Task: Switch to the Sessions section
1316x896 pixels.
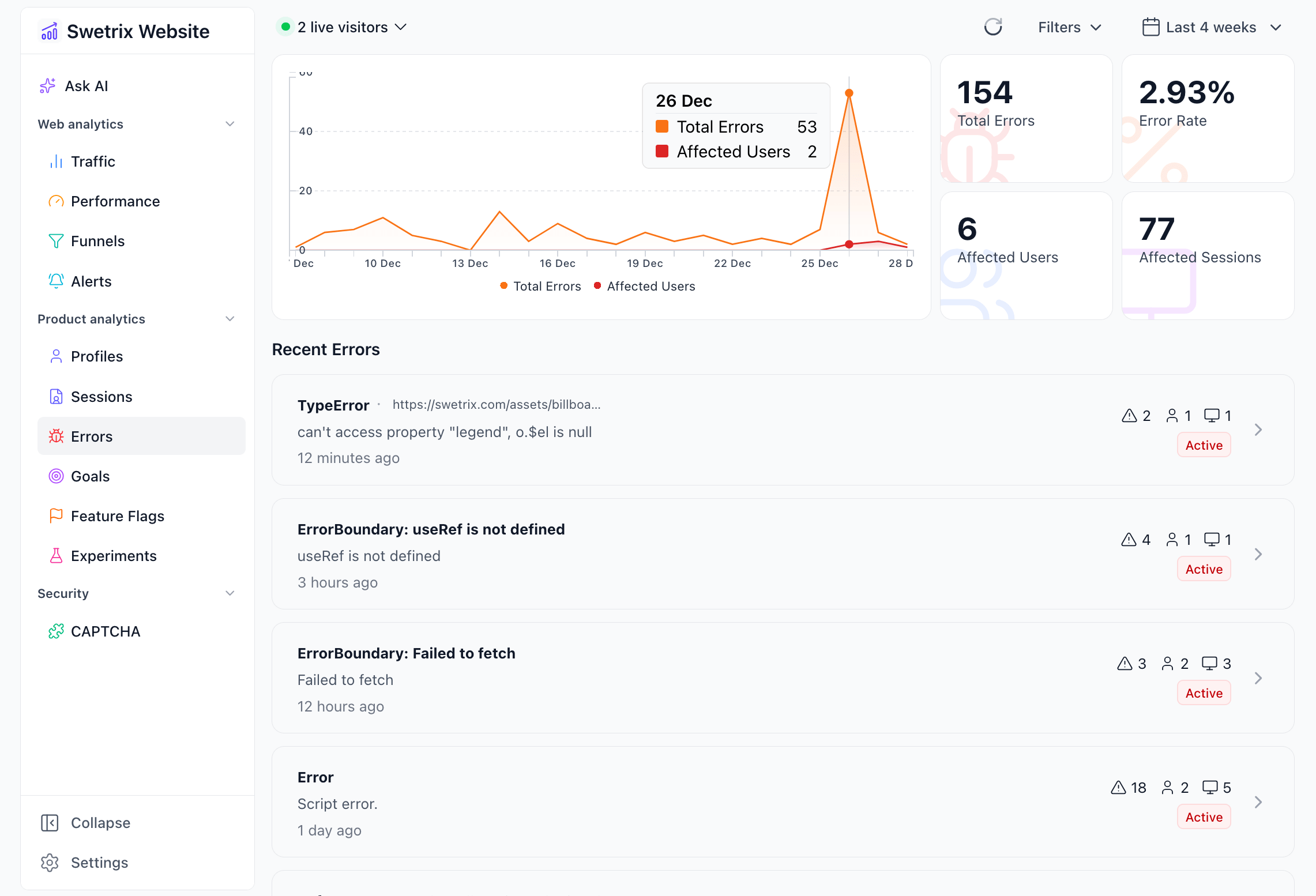Action: [x=101, y=396]
